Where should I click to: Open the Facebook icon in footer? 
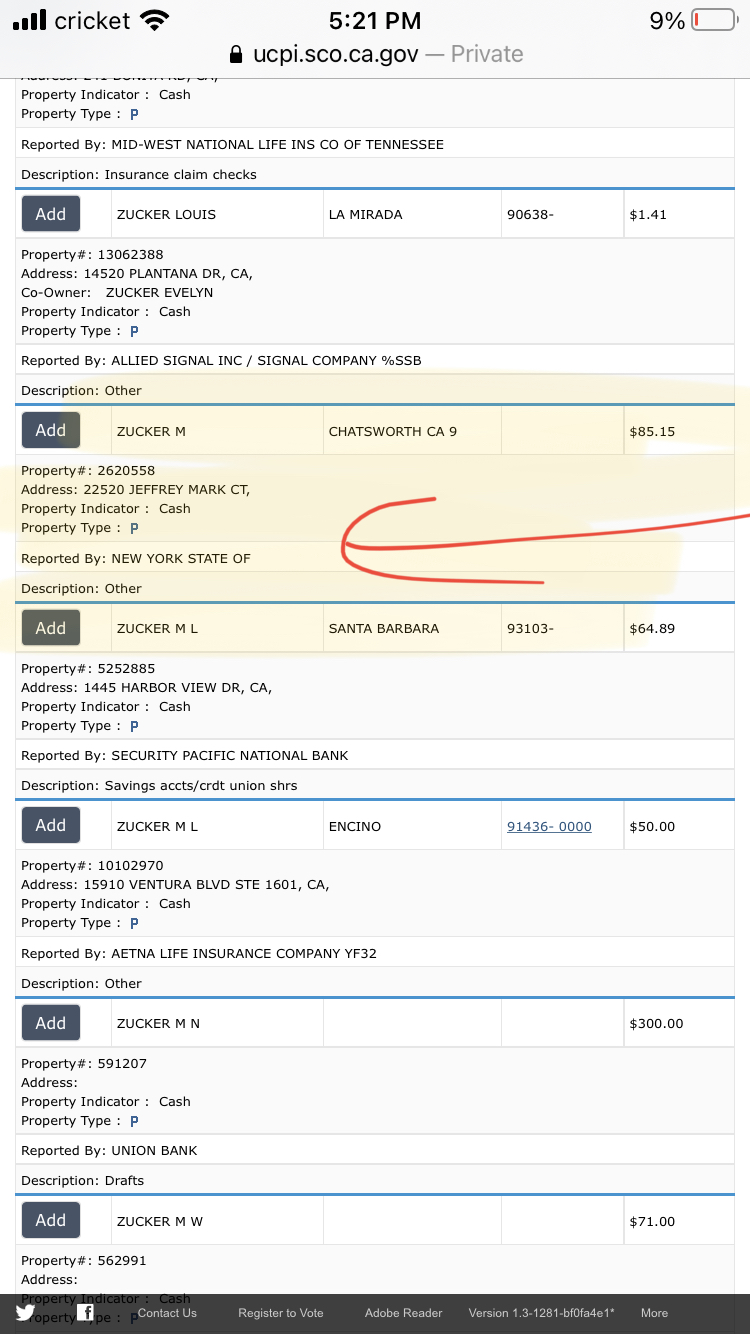(x=86, y=1312)
